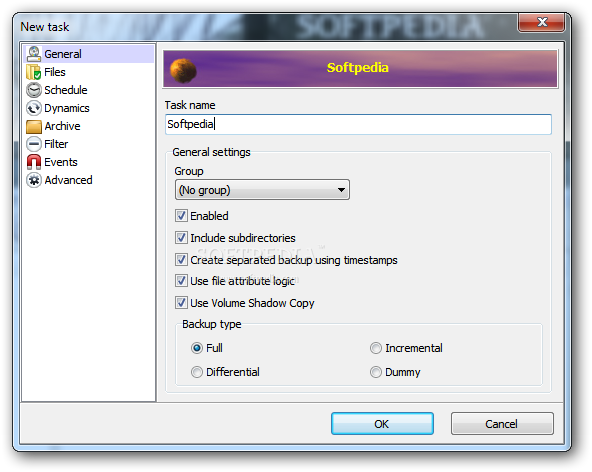
Task: Click the Filter minus icon
Action: tap(34, 144)
